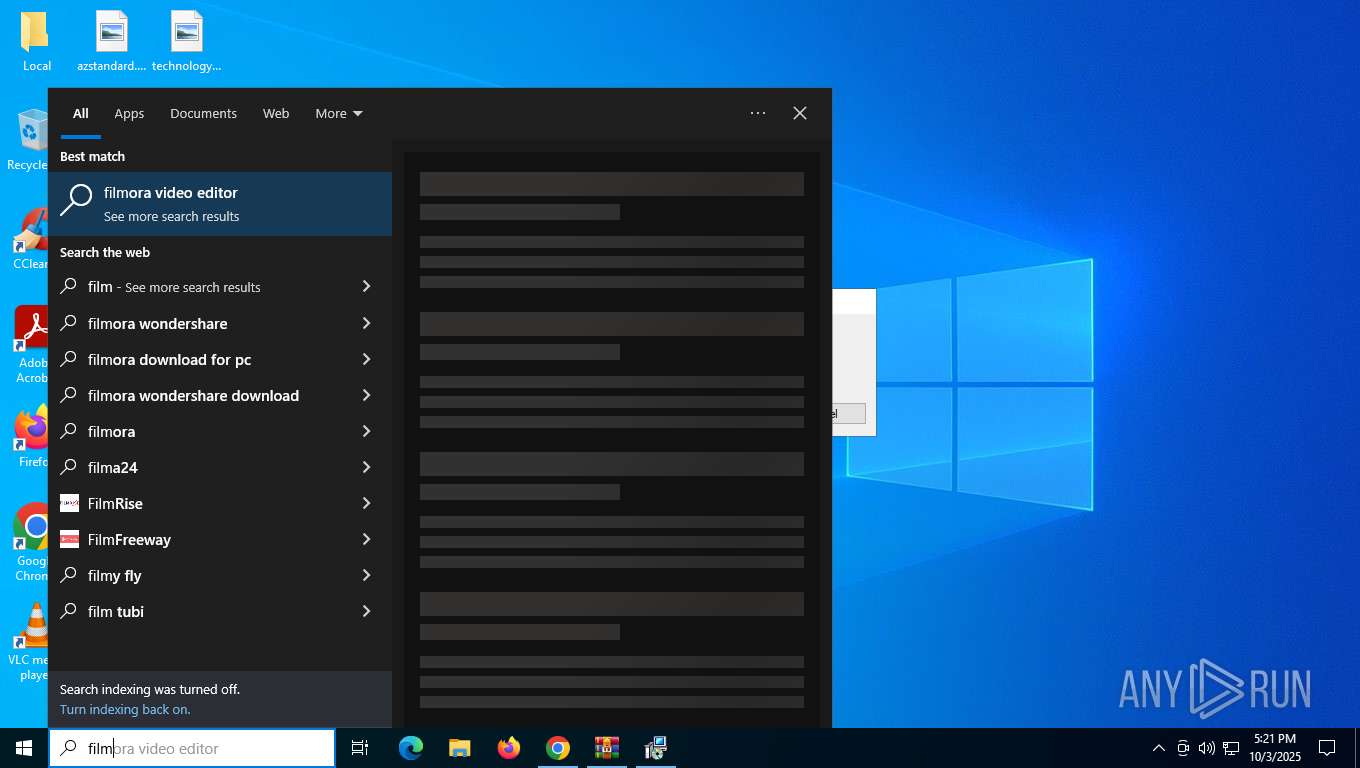Click the taskbar search input field
Screen dimensions: 1360x768
click(x=192, y=748)
